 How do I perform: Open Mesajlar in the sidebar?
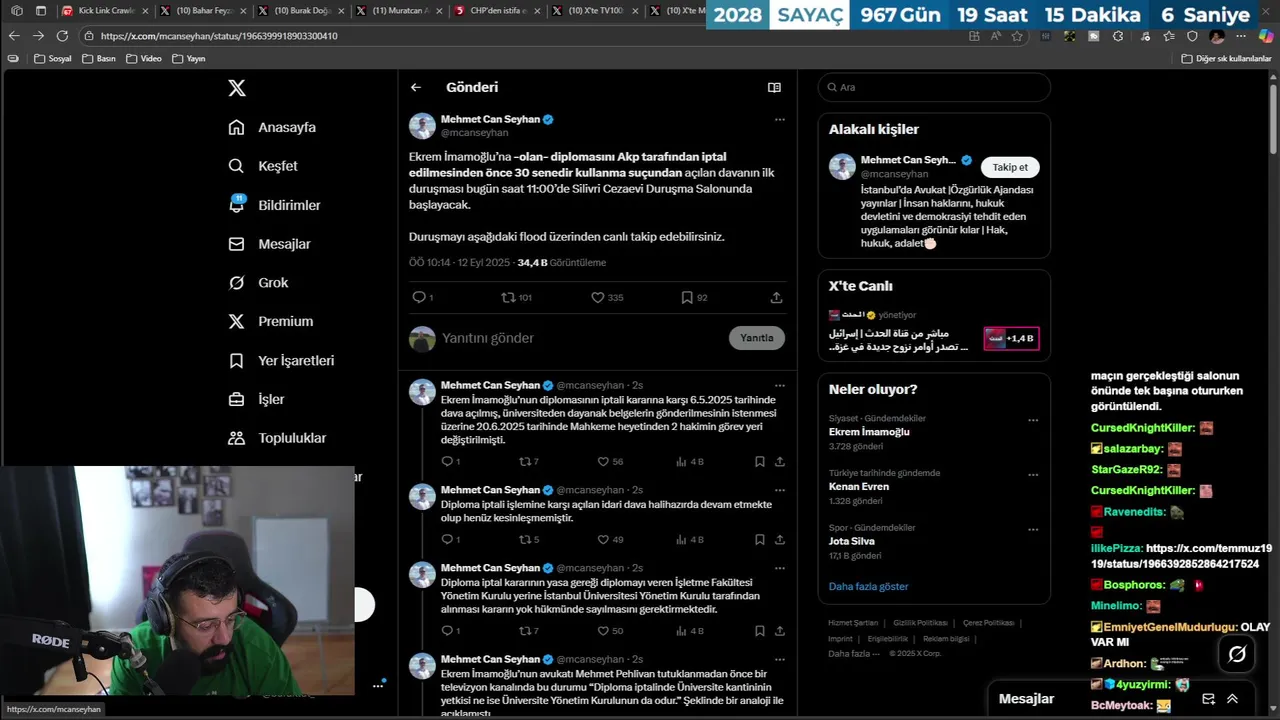(x=269, y=244)
